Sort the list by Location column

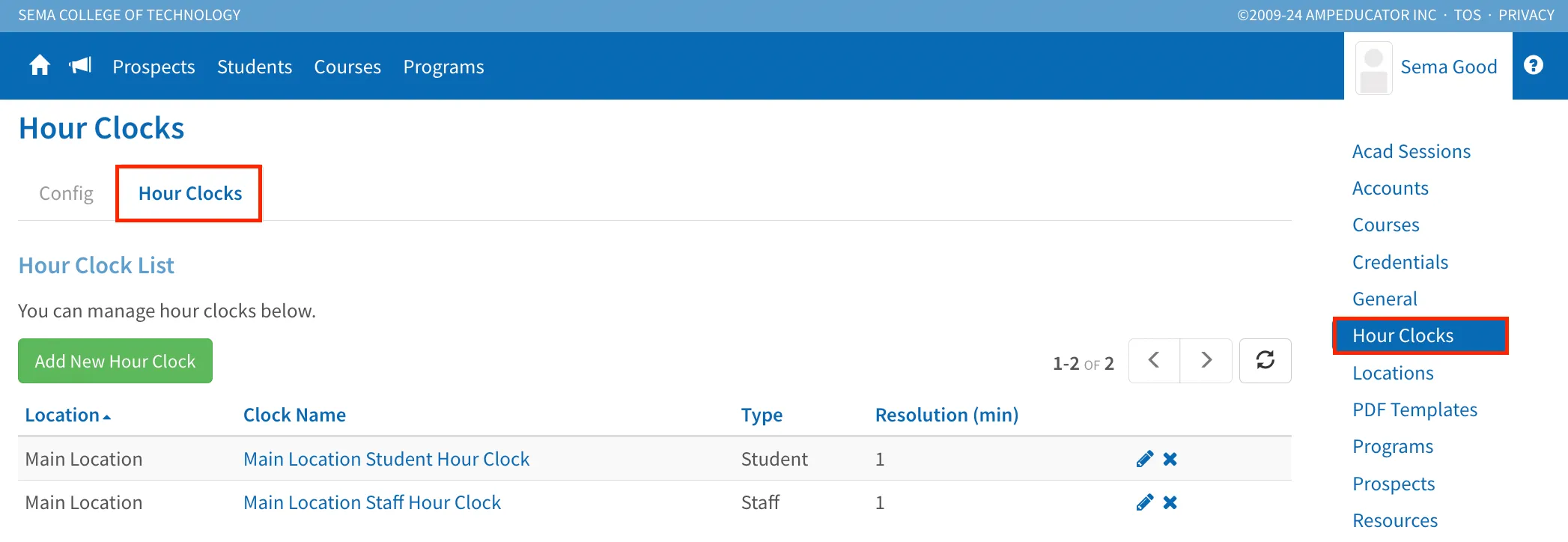tap(67, 415)
